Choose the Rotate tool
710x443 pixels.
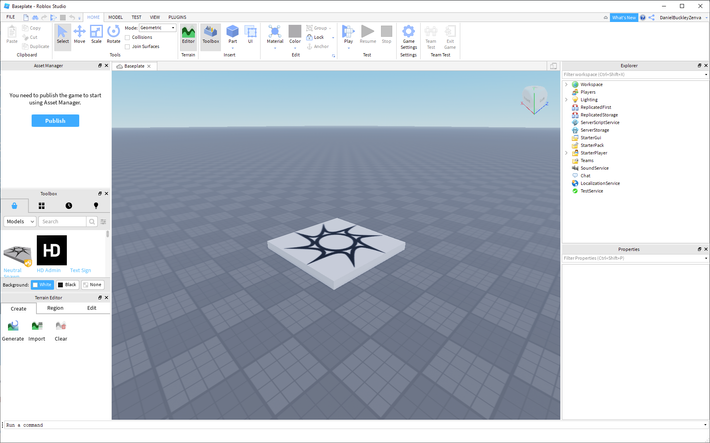(x=113, y=35)
